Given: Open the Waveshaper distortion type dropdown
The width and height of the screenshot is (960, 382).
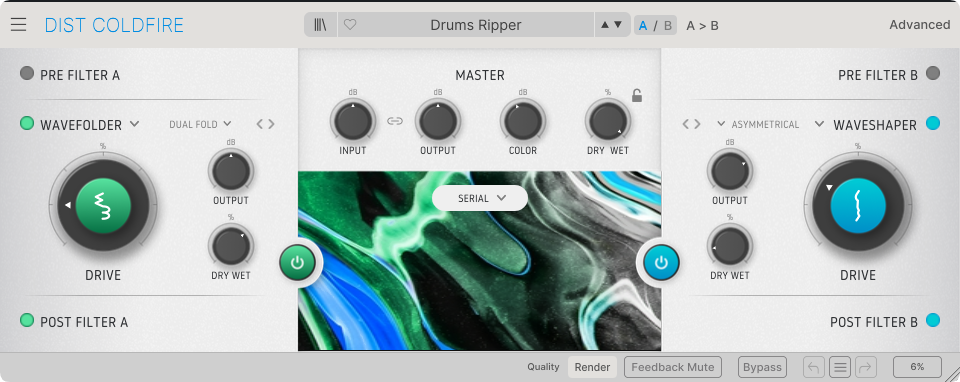Looking at the screenshot, I should click(866, 125).
